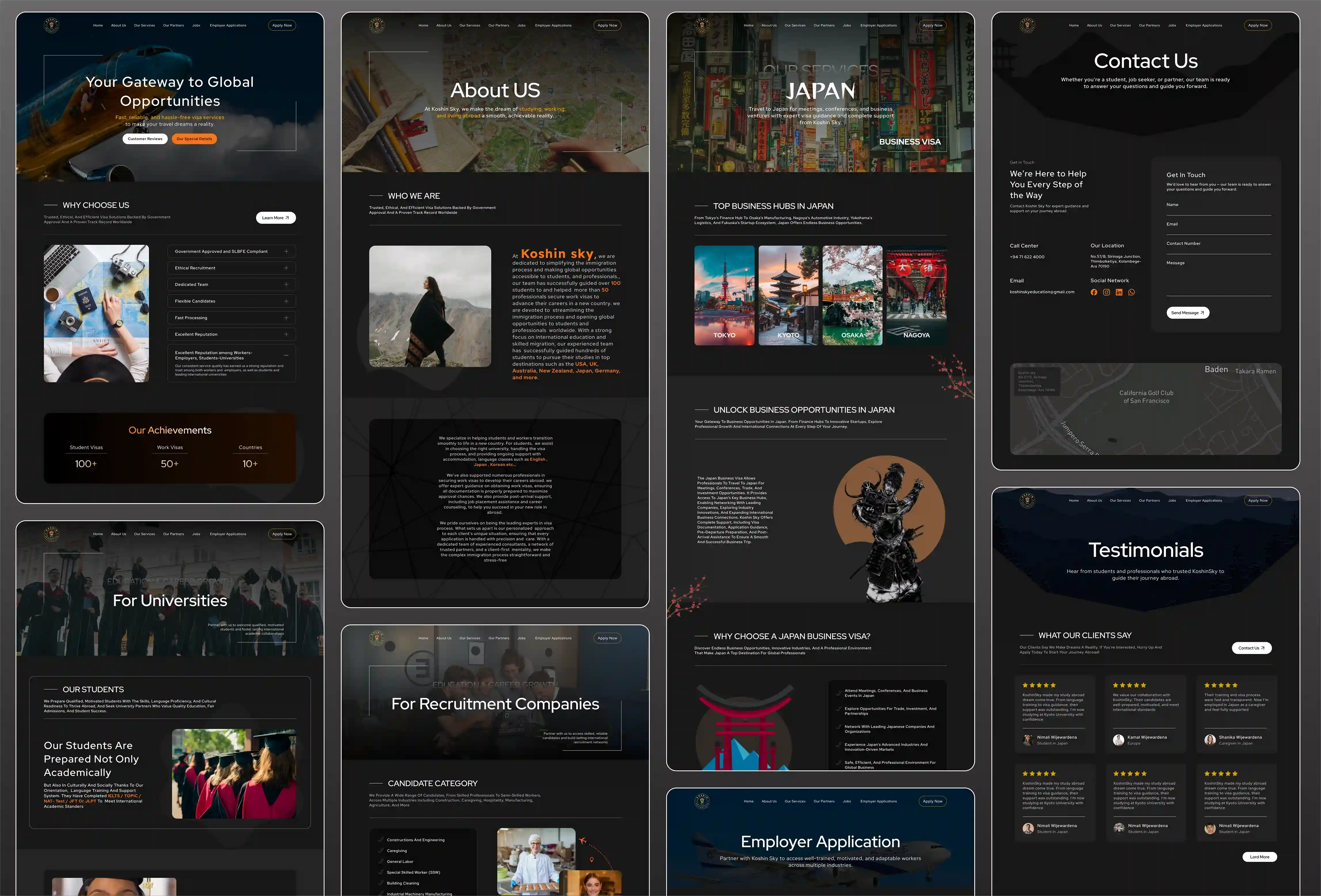
Task: Click the logo on the Contact Us page
Action: (x=1027, y=26)
